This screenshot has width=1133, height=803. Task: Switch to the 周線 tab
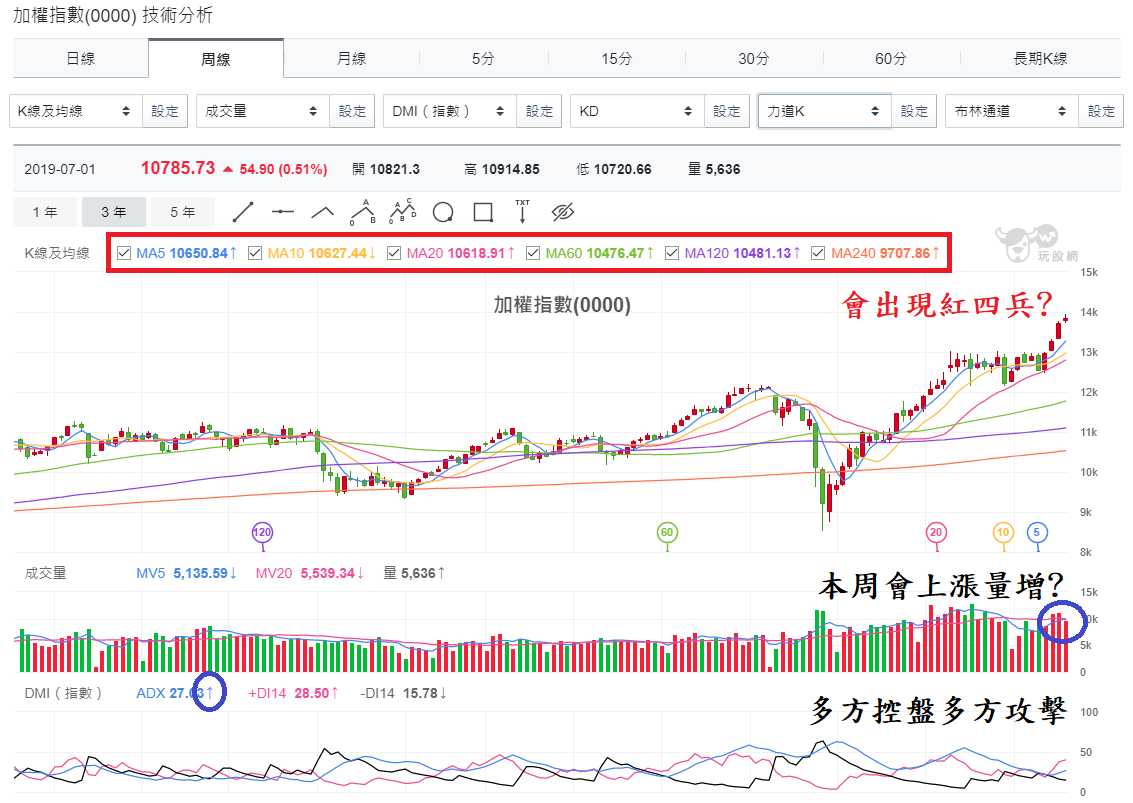coord(216,59)
